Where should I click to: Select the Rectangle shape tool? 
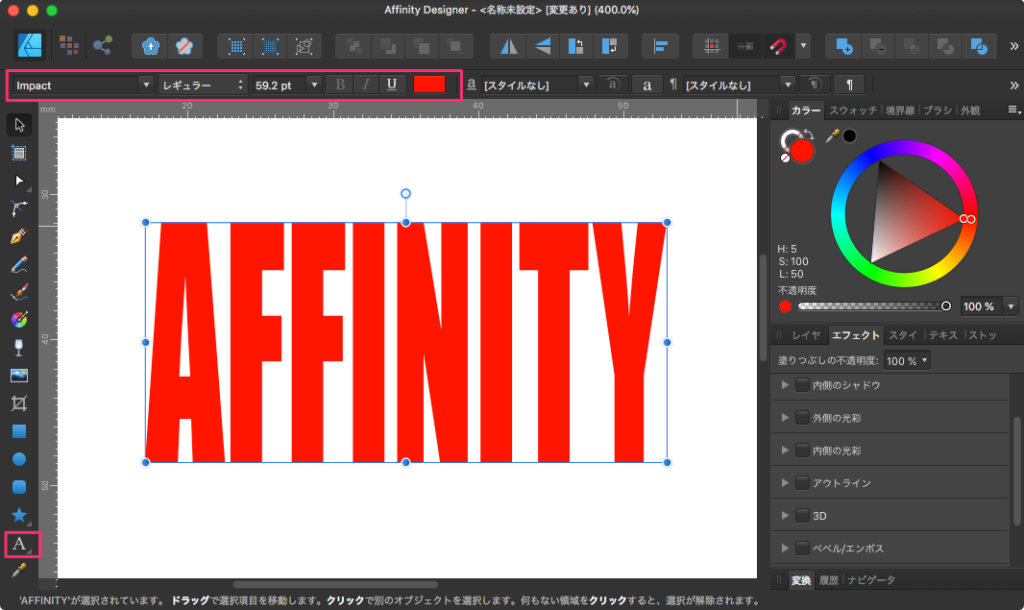(18, 432)
